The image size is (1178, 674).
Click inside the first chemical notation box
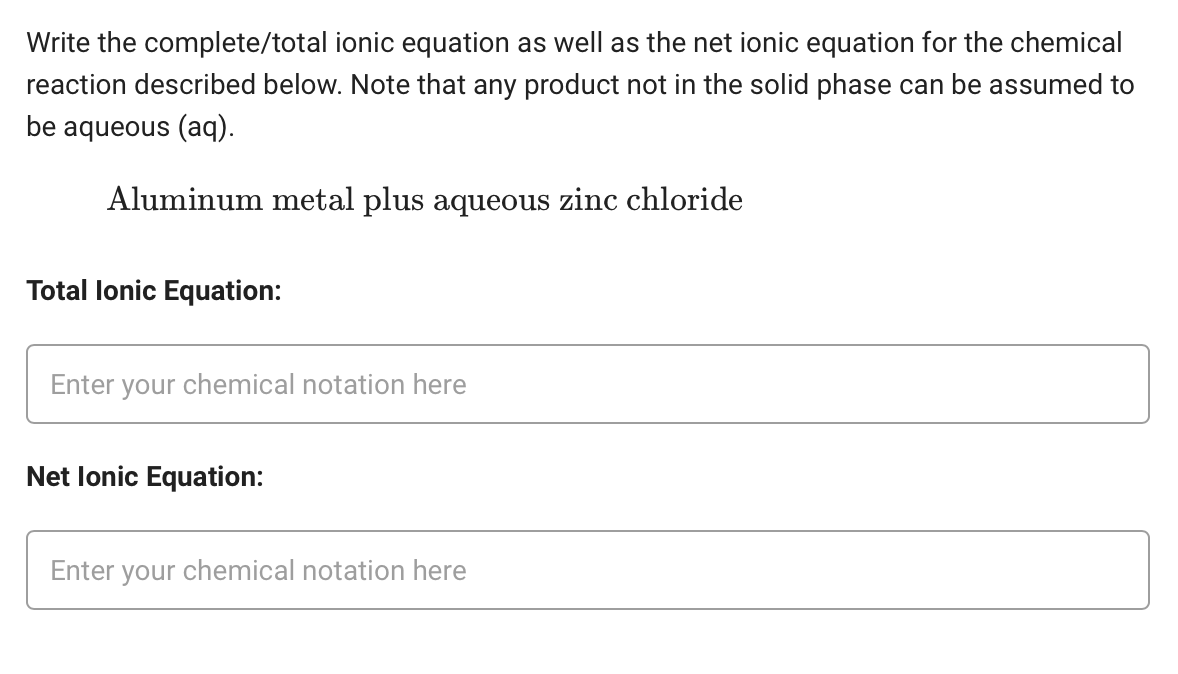(x=588, y=384)
